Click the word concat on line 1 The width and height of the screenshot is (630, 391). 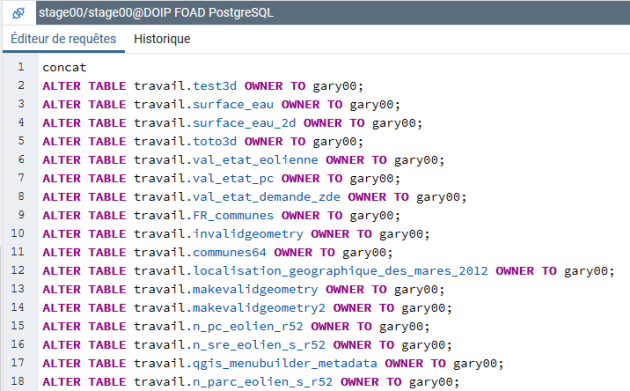click(x=64, y=67)
